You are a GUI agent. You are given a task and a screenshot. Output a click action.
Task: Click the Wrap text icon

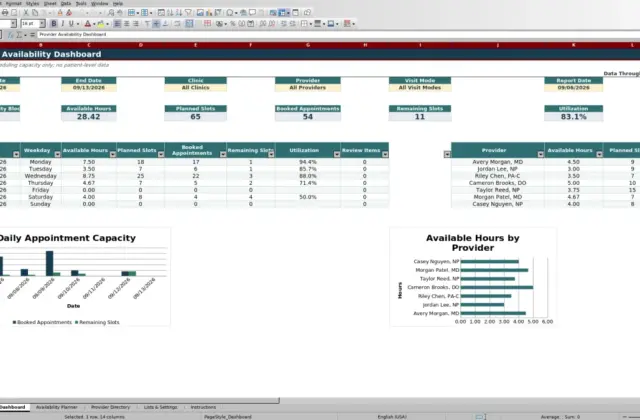[x=177, y=24]
